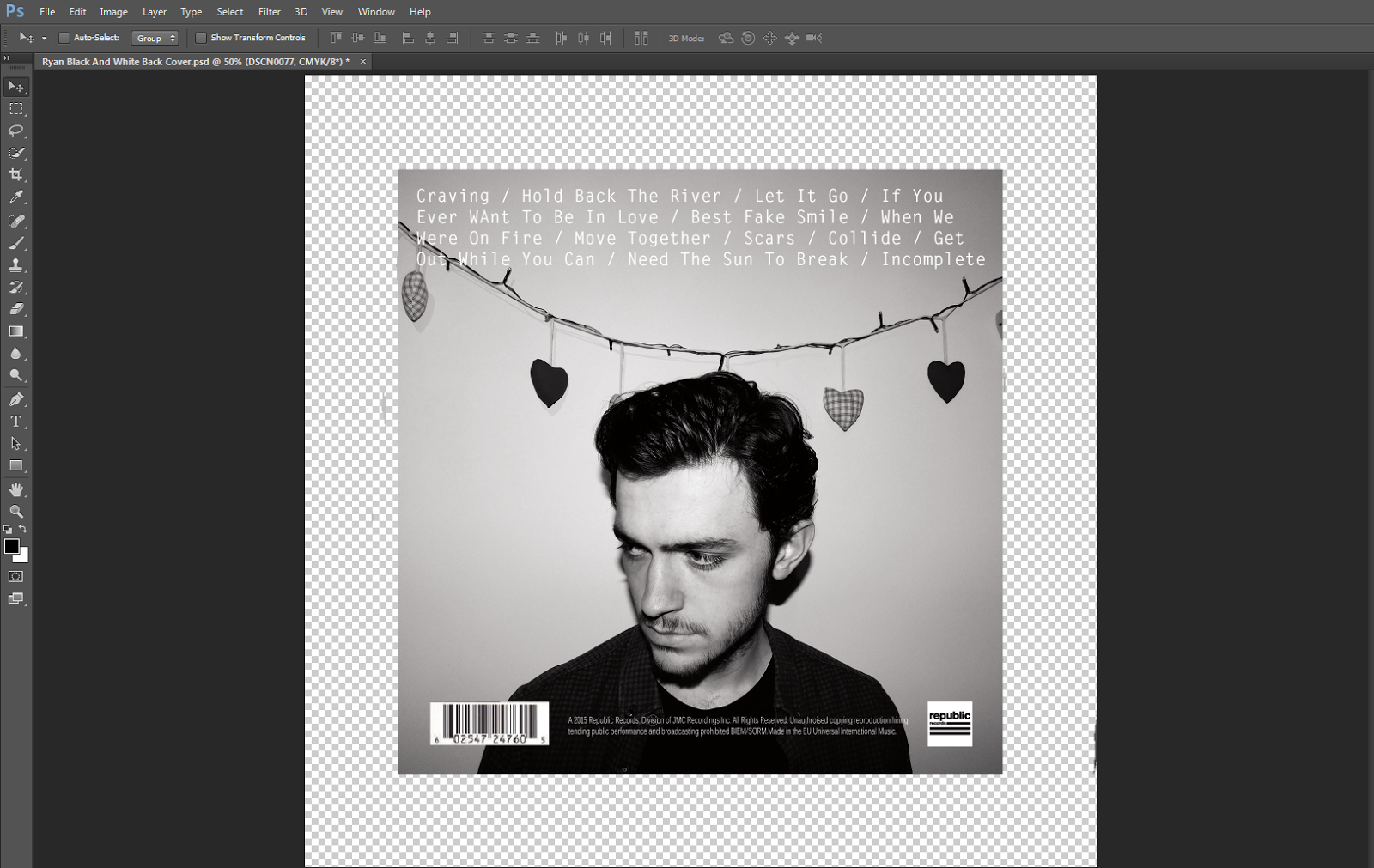The width and height of the screenshot is (1374, 868).
Task: Select the Eyedropper tool
Action: (x=16, y=197)
